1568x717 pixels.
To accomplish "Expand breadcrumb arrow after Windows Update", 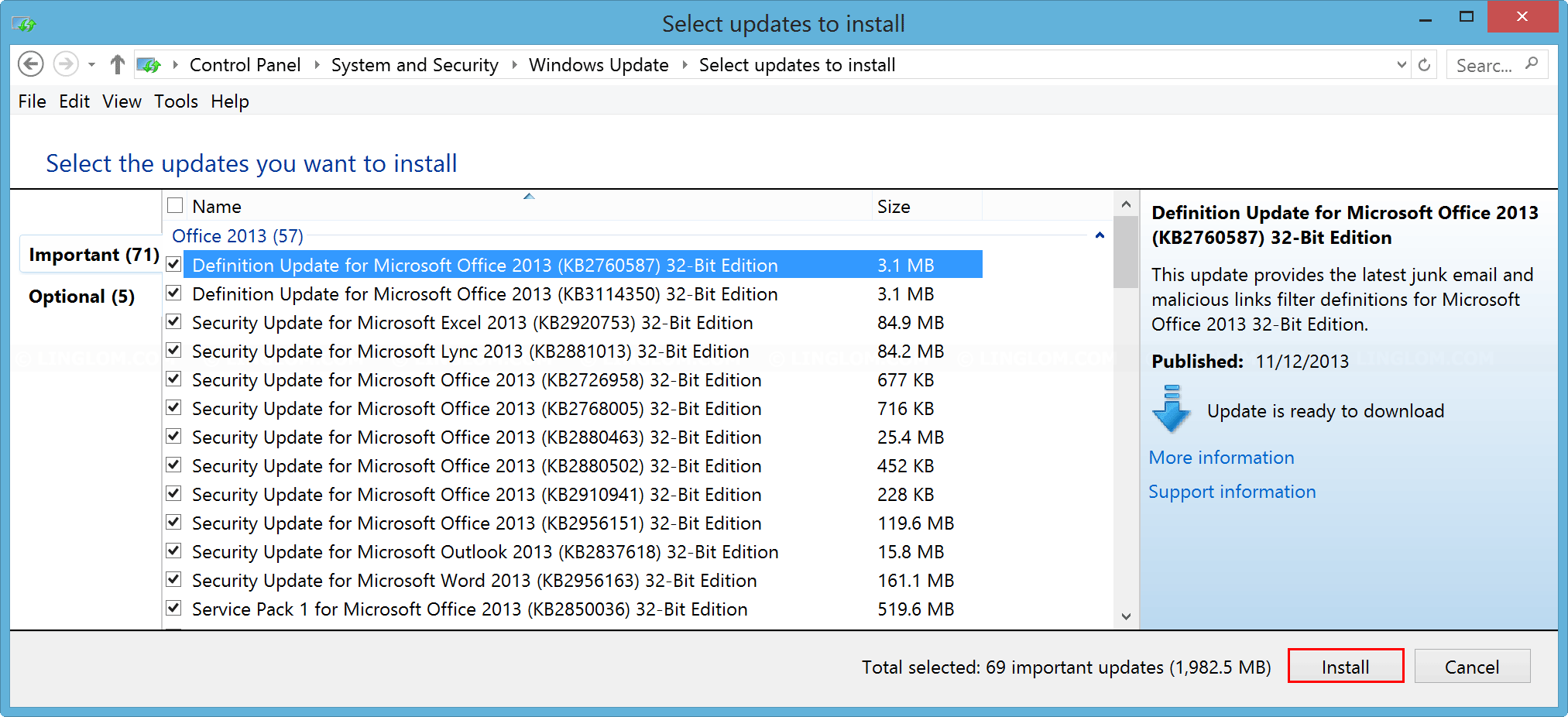I will 684,65.
